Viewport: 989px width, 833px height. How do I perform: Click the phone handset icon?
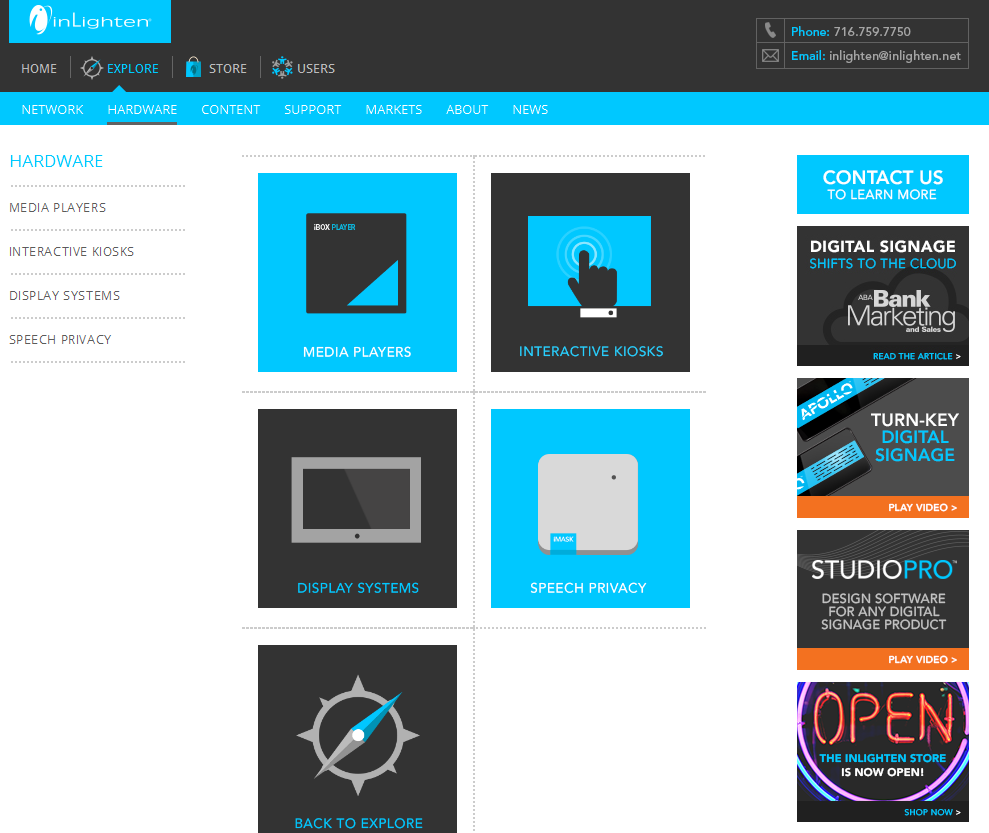(769, 30)
